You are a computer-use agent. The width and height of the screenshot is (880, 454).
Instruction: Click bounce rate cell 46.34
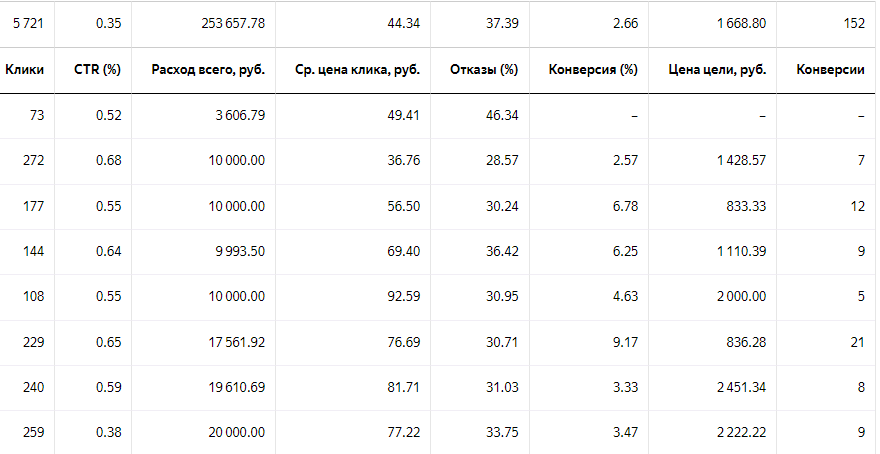pyautogui.click(x=502, y=115)
